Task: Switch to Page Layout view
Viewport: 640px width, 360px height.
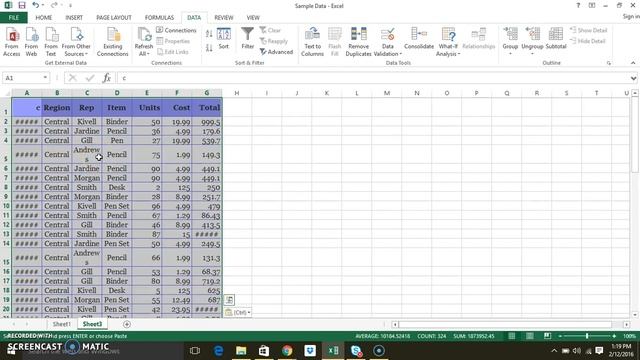Action: (530, 336)
